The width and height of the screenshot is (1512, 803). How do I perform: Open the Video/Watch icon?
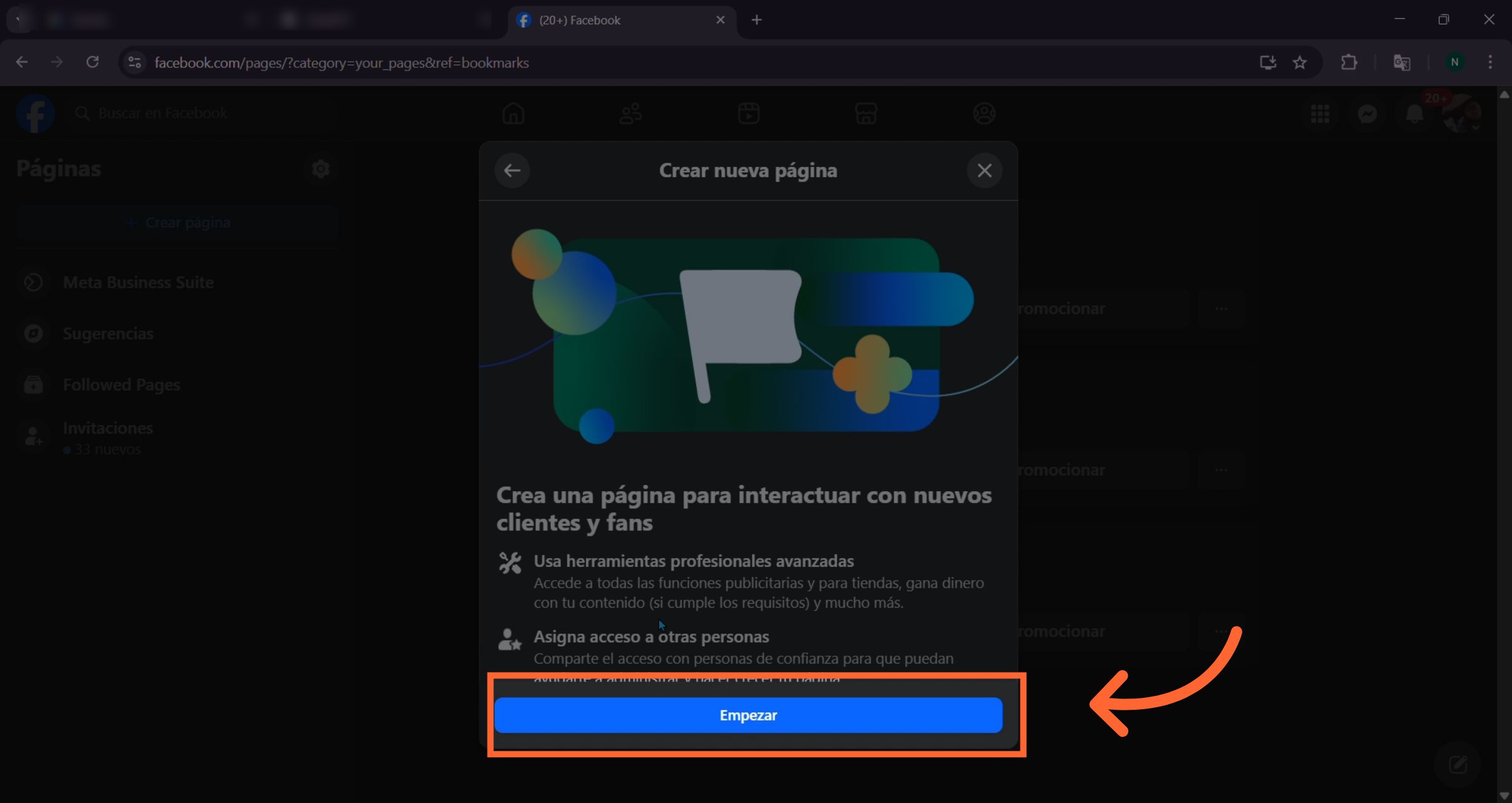pyautogui.click(x=748, y=113)
